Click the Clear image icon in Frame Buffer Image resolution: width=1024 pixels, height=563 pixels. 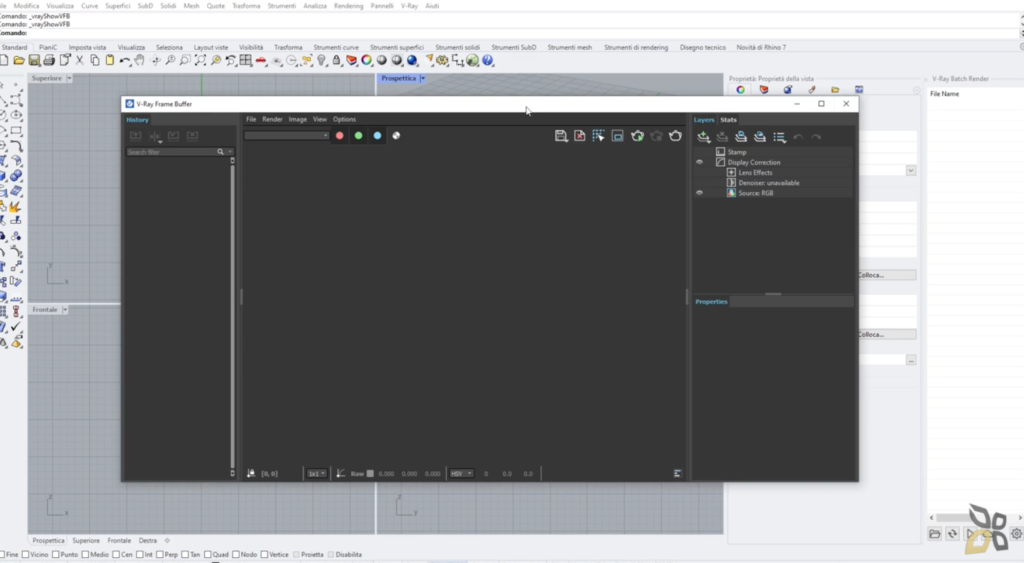pos(579,136)
